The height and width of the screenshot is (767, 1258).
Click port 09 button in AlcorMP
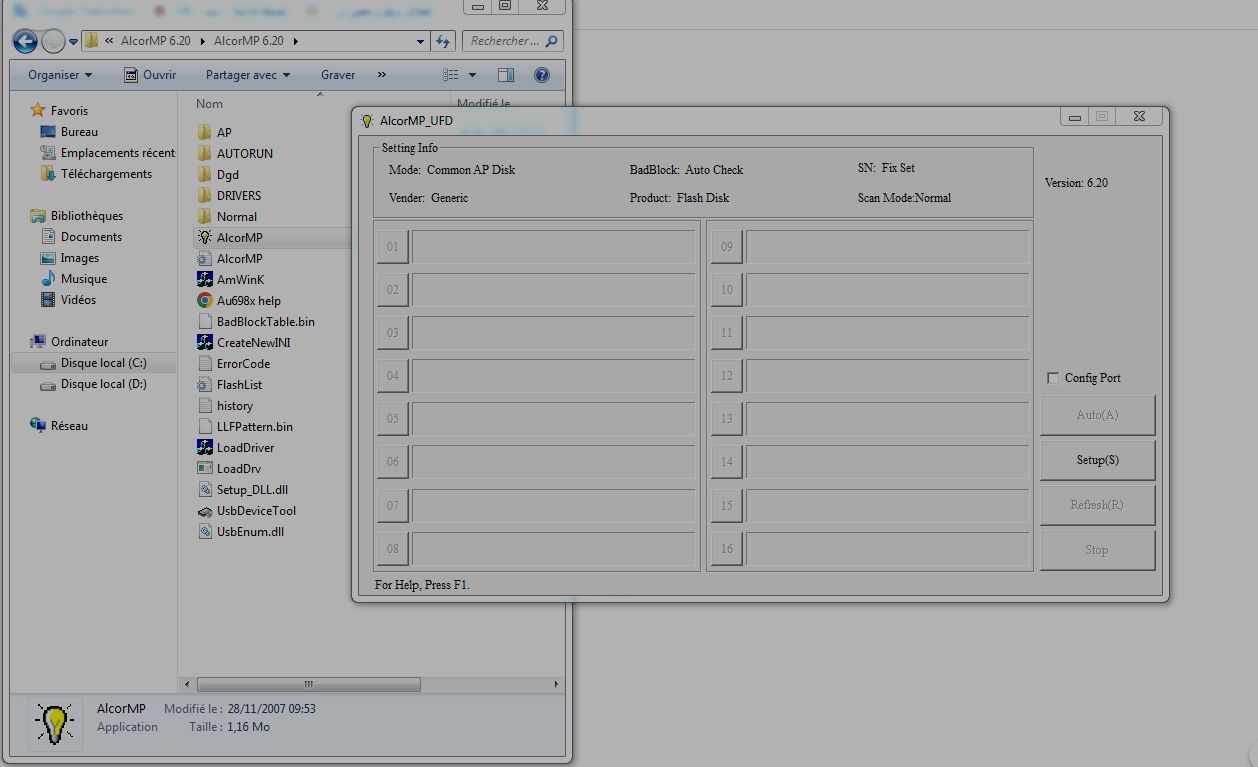coord(727,247)
